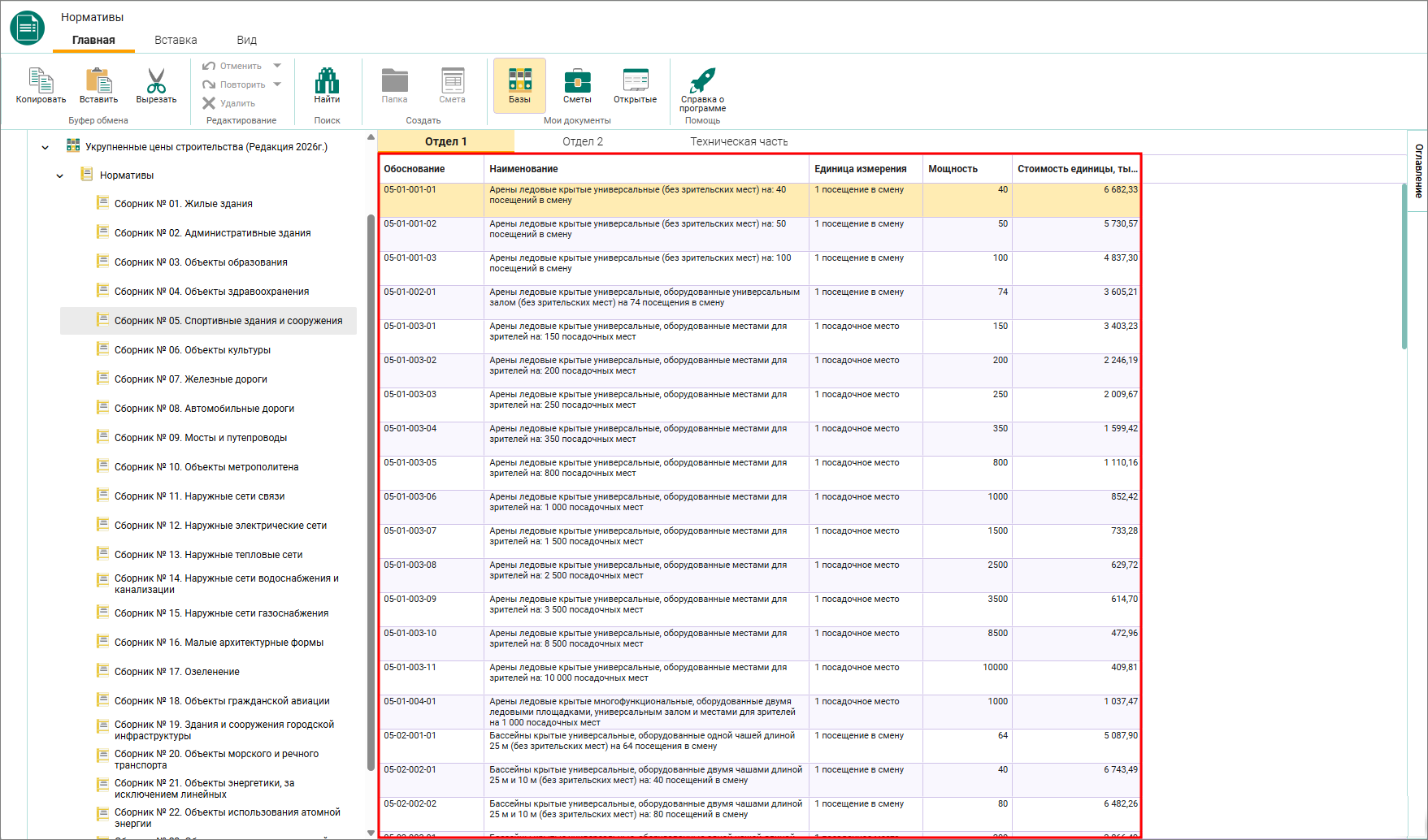Open Справка о программе rocket icon
This screenshot has width=1428, height=840.
point(702,80)
